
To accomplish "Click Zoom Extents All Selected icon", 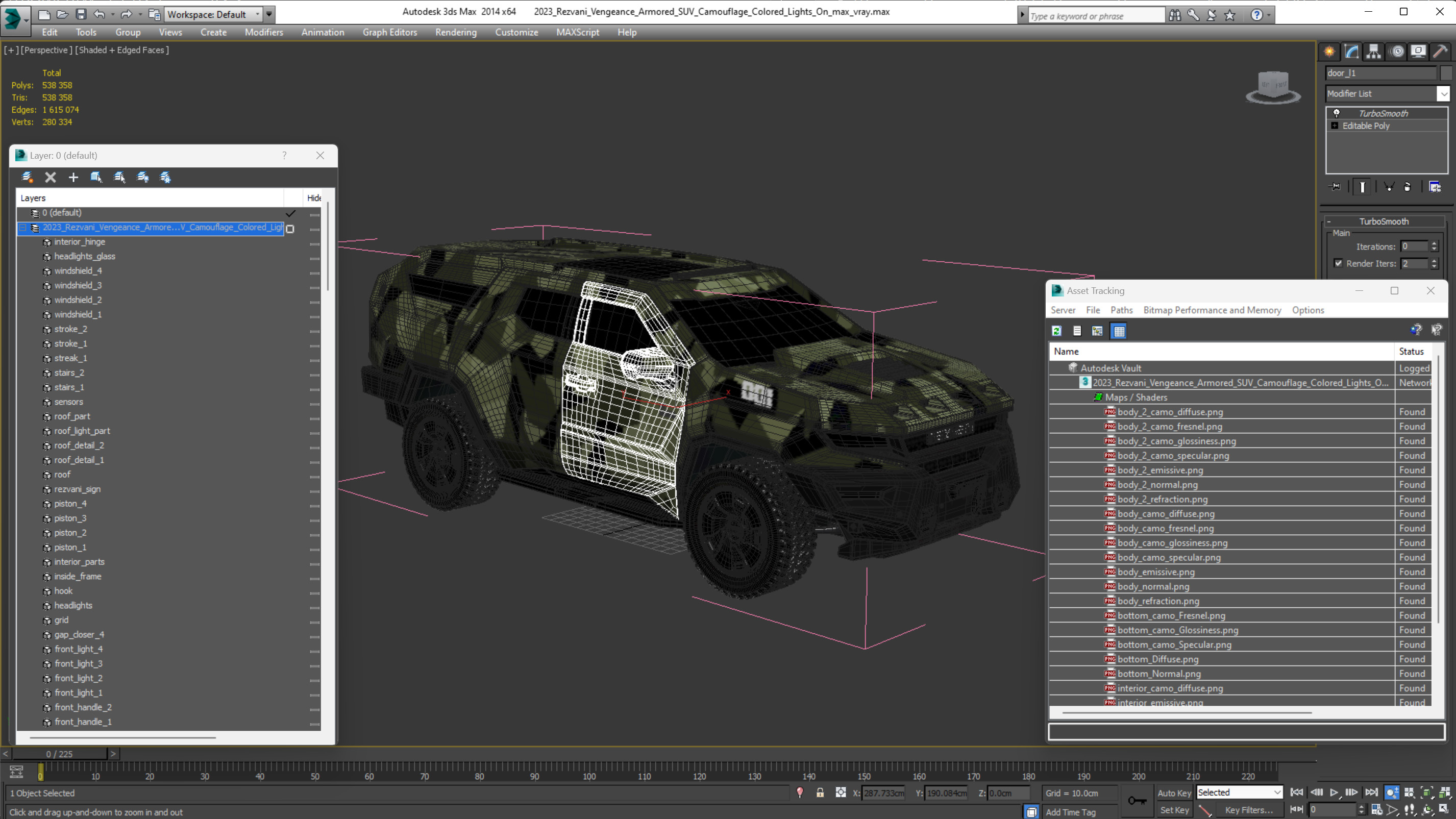I will (x=1445, y=792).
